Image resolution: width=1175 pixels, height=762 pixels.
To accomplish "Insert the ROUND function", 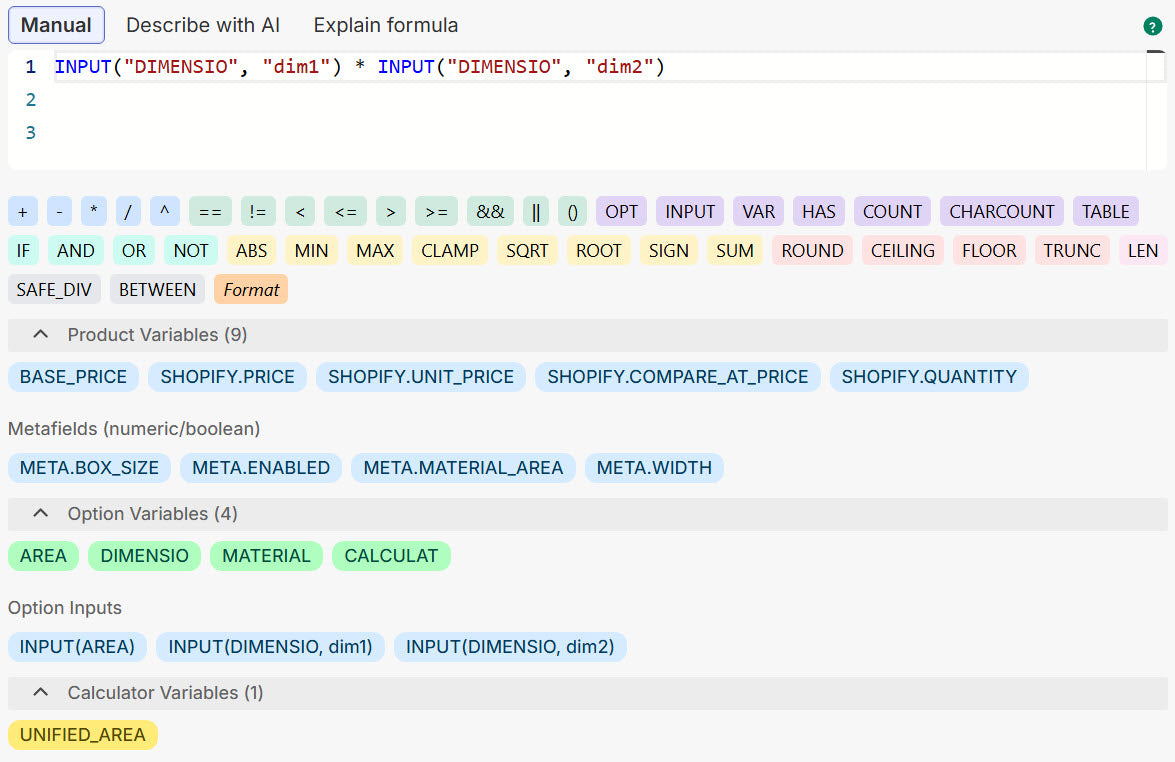I will 812,251.
